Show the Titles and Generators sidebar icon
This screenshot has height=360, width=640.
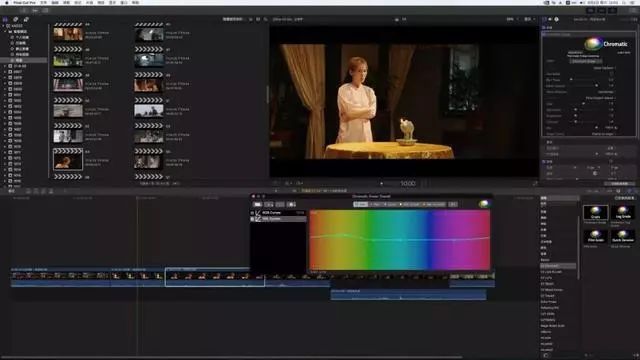point(26,19)
